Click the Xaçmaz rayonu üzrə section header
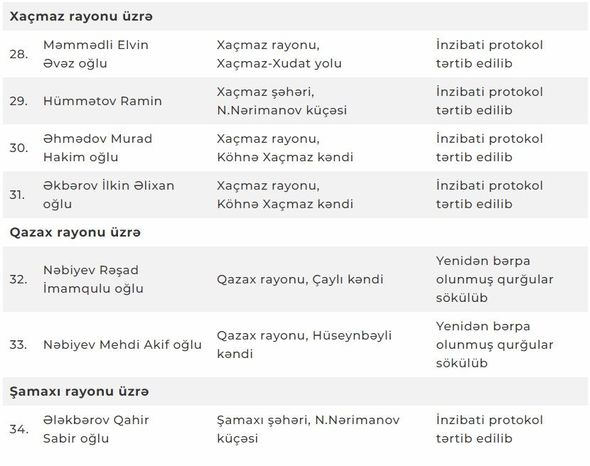The image size is (590, 466). pyautogui.click(x=81, y=17)
